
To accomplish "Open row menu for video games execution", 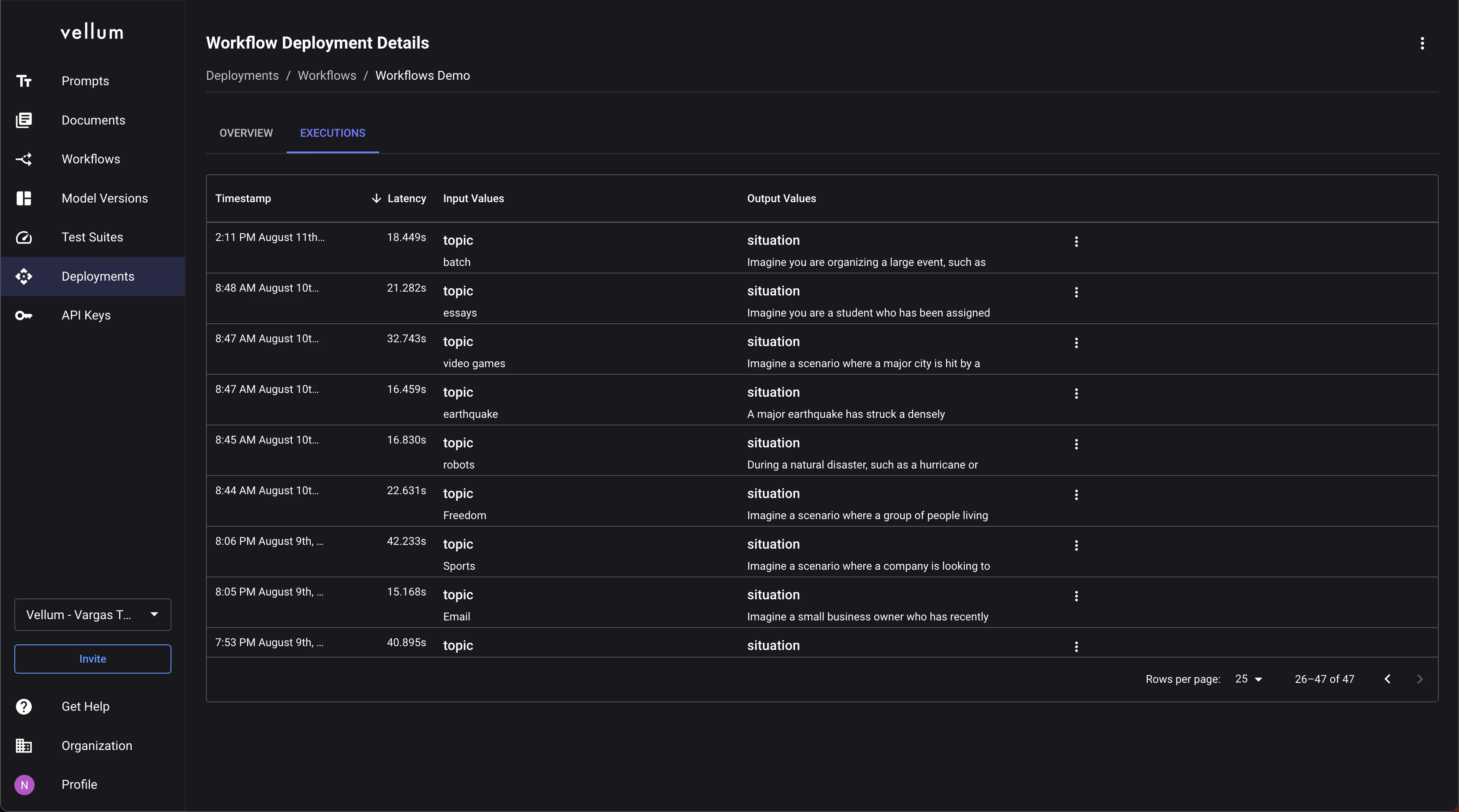I will point(1076,343).
